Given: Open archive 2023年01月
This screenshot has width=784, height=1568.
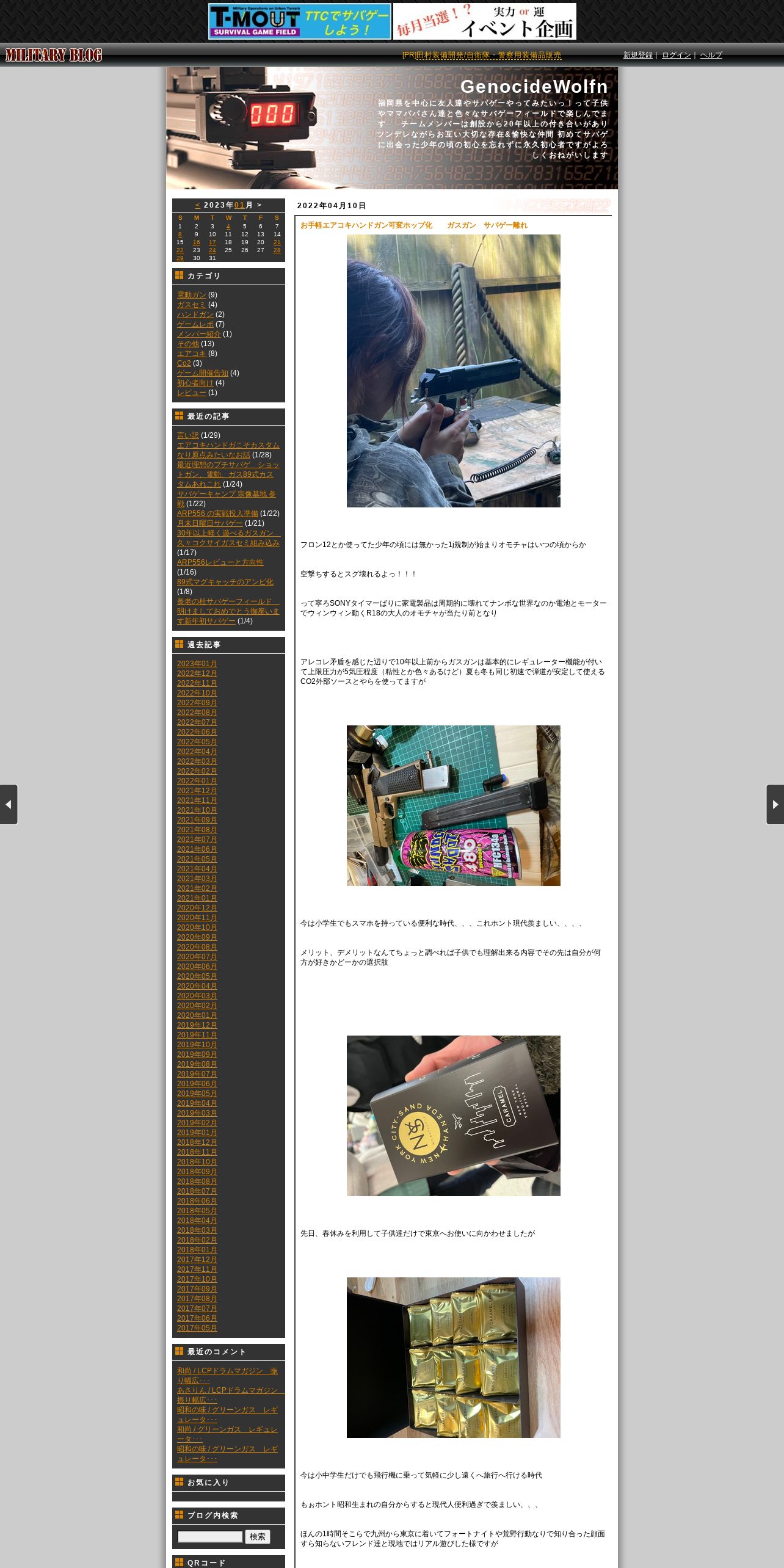Looking at the screenshot, I should pos(197,664).
